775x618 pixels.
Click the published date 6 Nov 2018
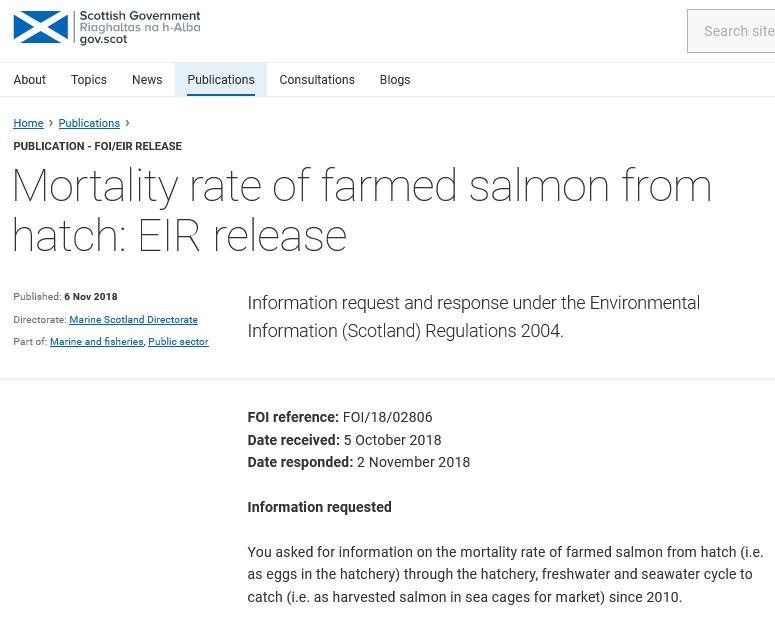(91, 297)
